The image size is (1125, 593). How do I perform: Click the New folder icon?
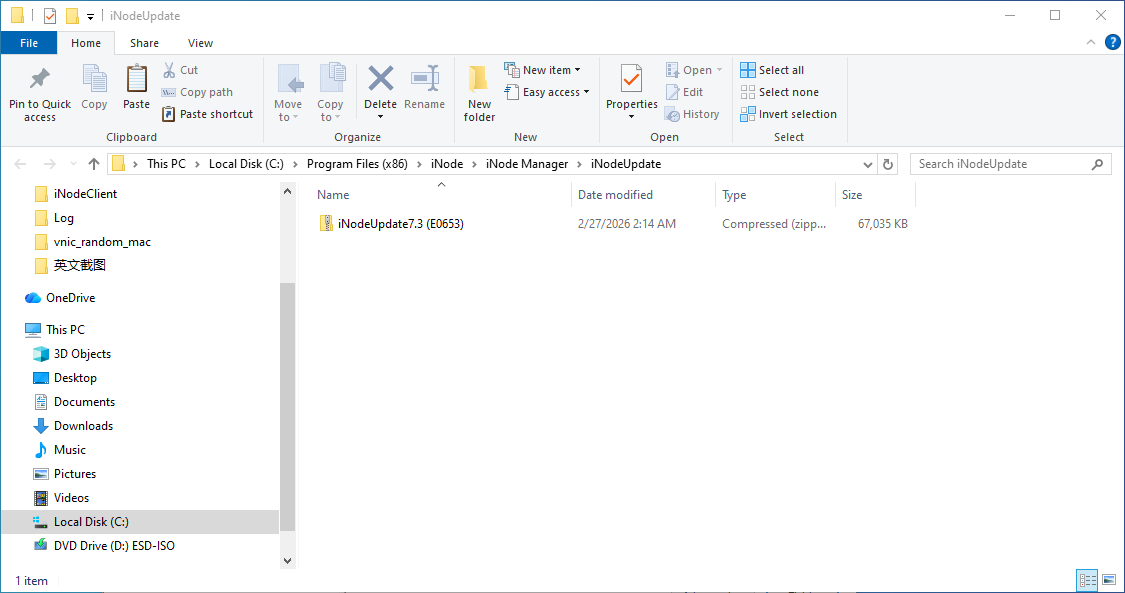point(479,80)
